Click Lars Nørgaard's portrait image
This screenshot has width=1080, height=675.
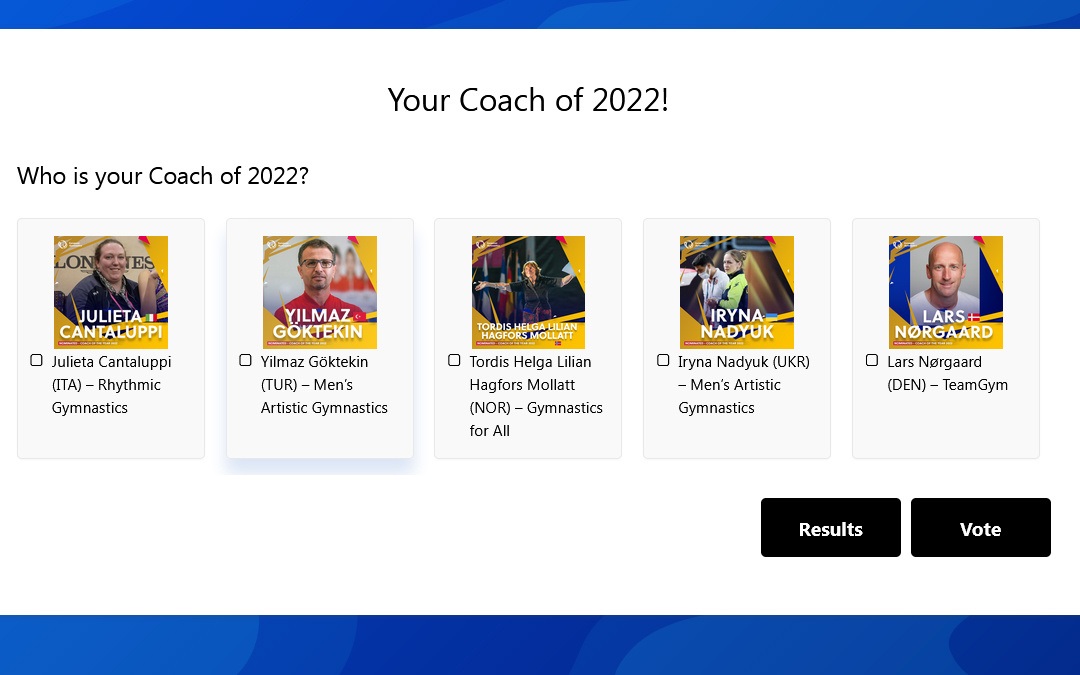(x=946, y=292)
